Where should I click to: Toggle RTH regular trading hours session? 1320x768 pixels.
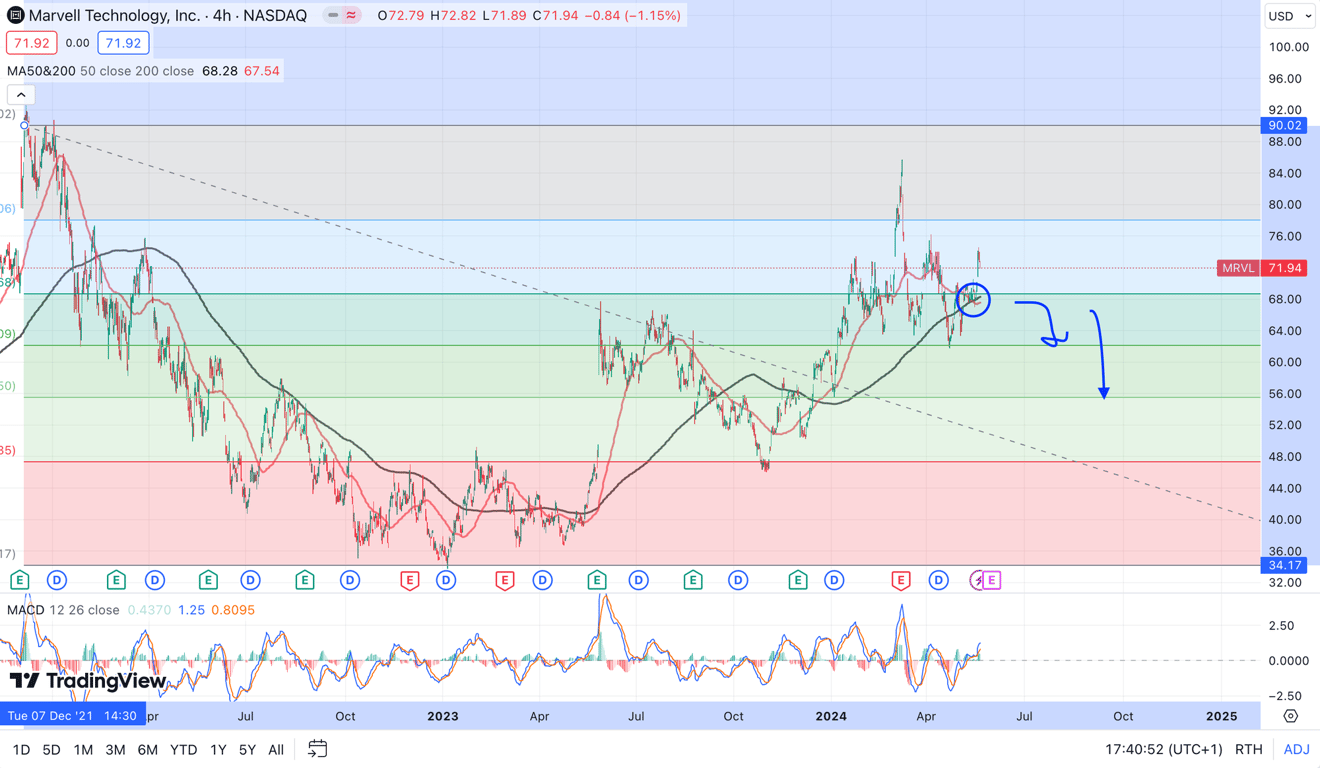pos(1248,749)
